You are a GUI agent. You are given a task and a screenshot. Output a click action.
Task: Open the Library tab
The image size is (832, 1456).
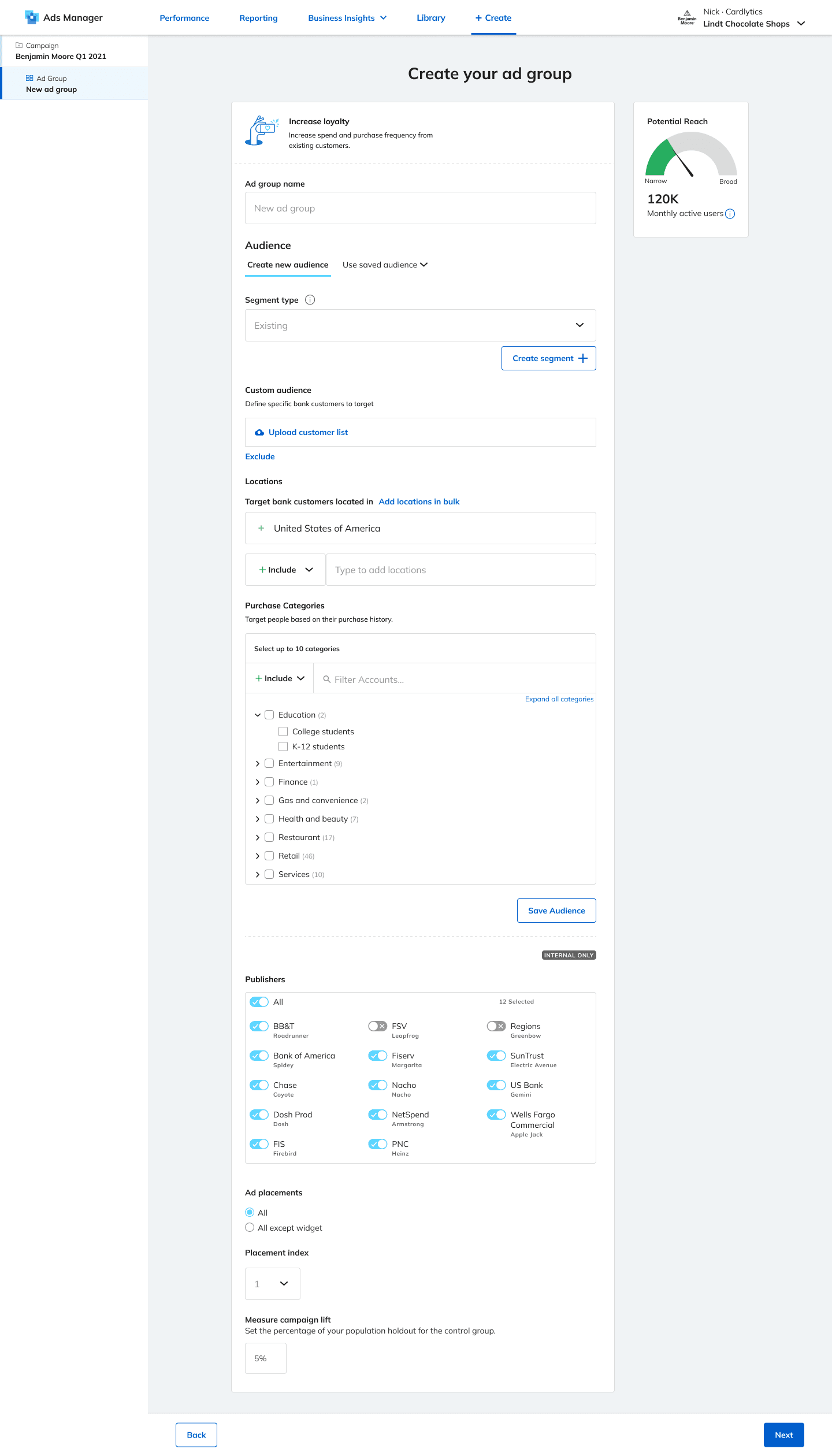[431, 18]
